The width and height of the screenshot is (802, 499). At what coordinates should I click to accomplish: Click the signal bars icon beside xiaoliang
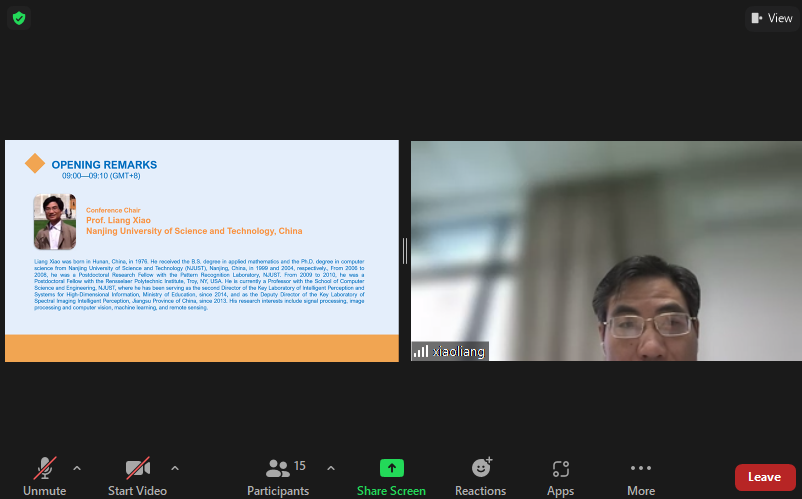tap(421, 351)
